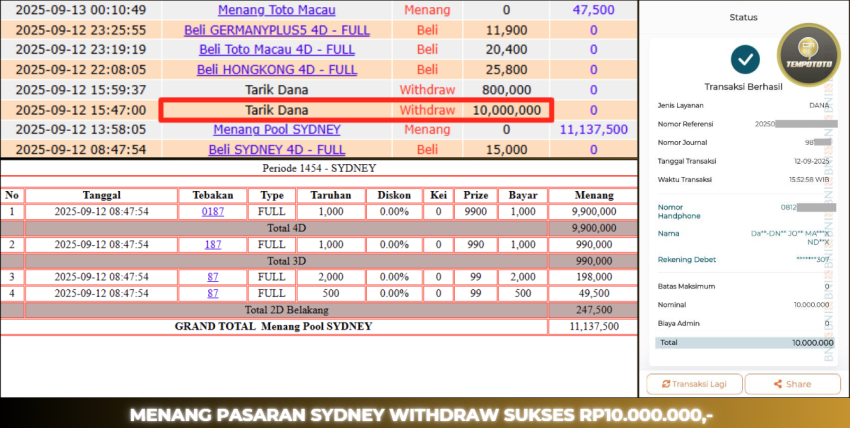
Task: Click the Nomor Handphone label
Action: 679,211
